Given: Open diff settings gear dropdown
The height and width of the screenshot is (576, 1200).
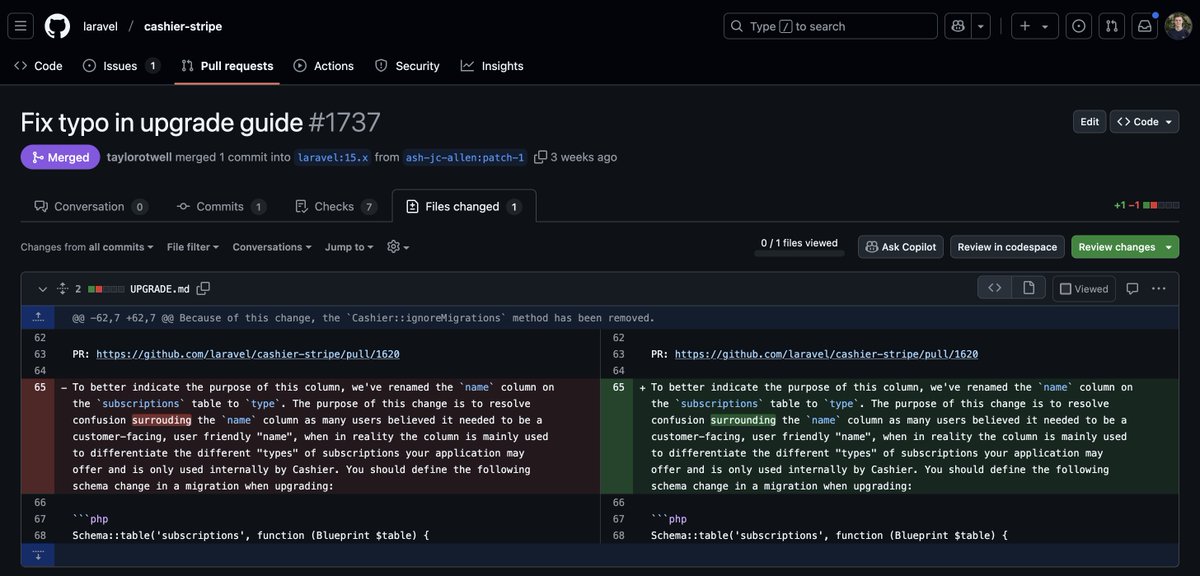Looking at the screenshot, I should [398, 247].
